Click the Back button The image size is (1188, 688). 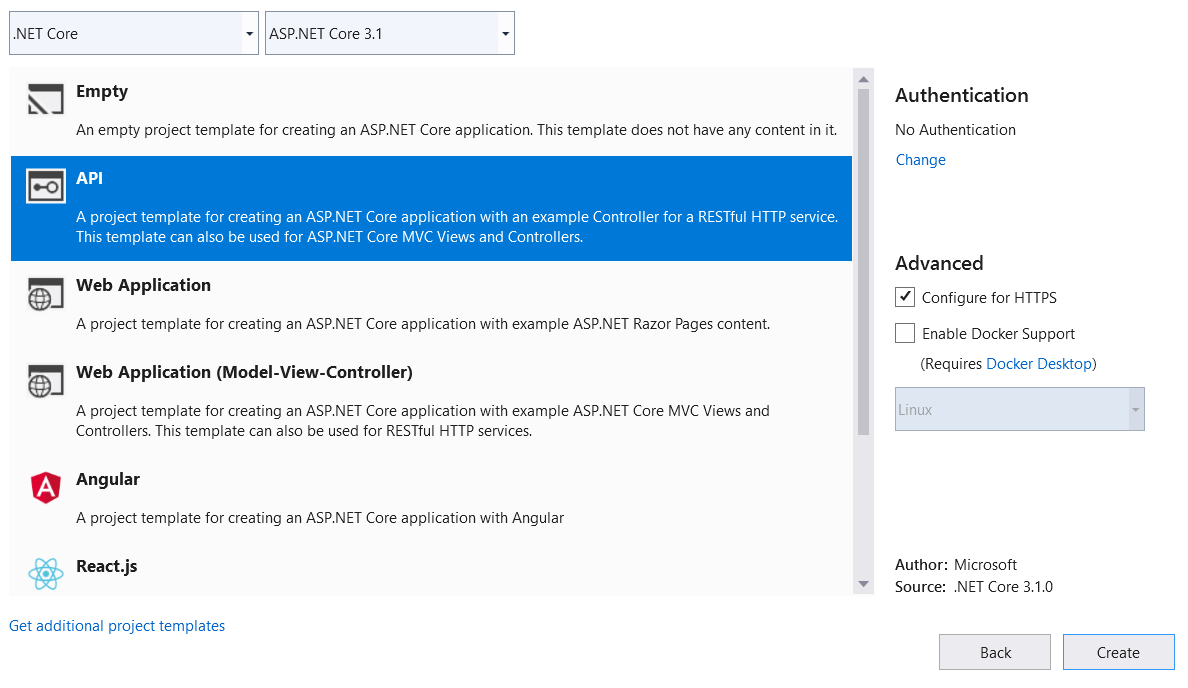(994, 651)
